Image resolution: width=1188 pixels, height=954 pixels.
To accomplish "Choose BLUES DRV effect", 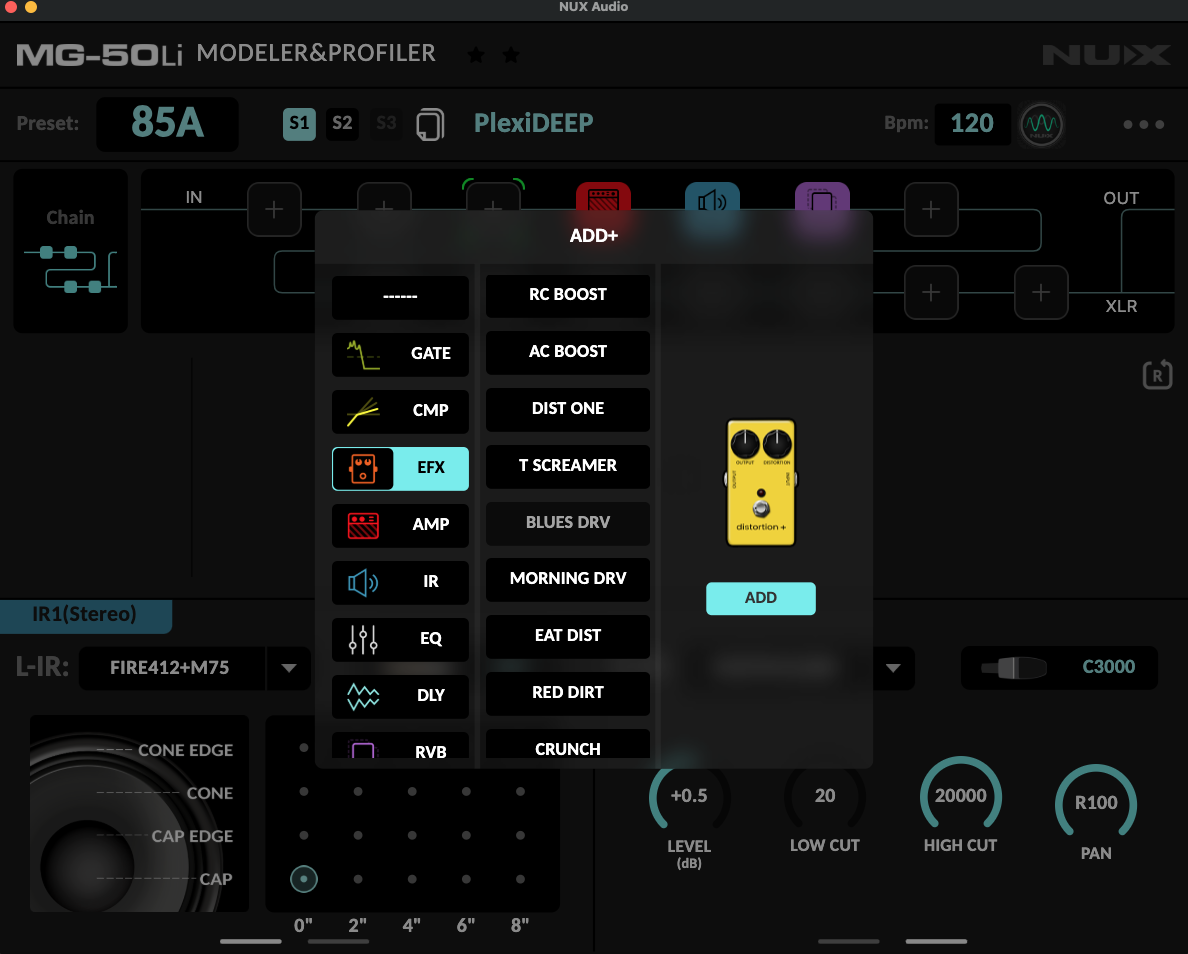I will (567, 523).
